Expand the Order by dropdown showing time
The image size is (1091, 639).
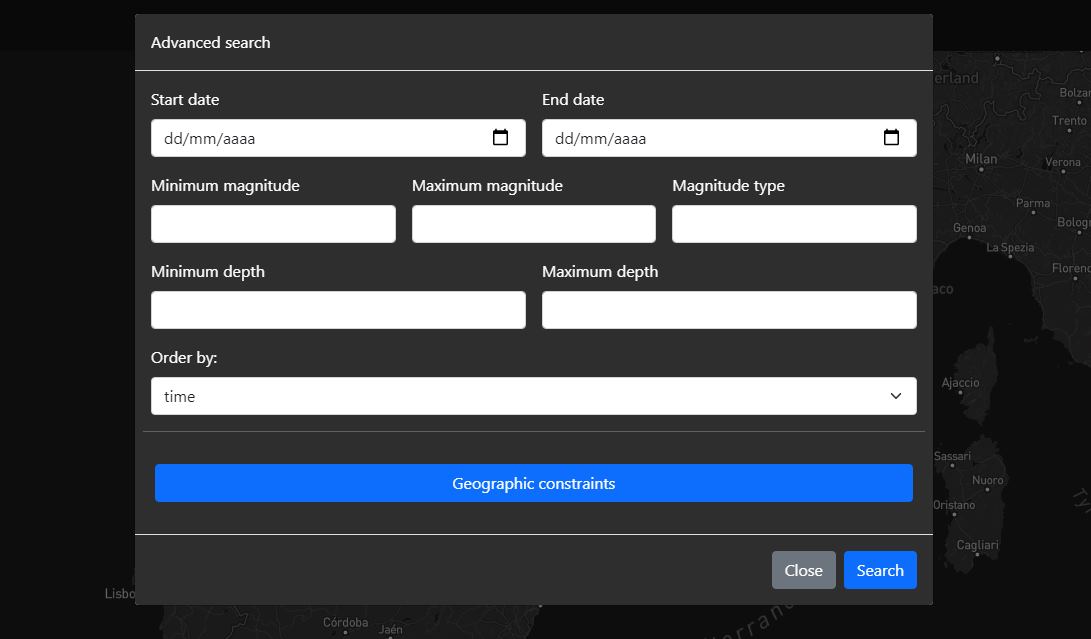click(x=533, y=396)
